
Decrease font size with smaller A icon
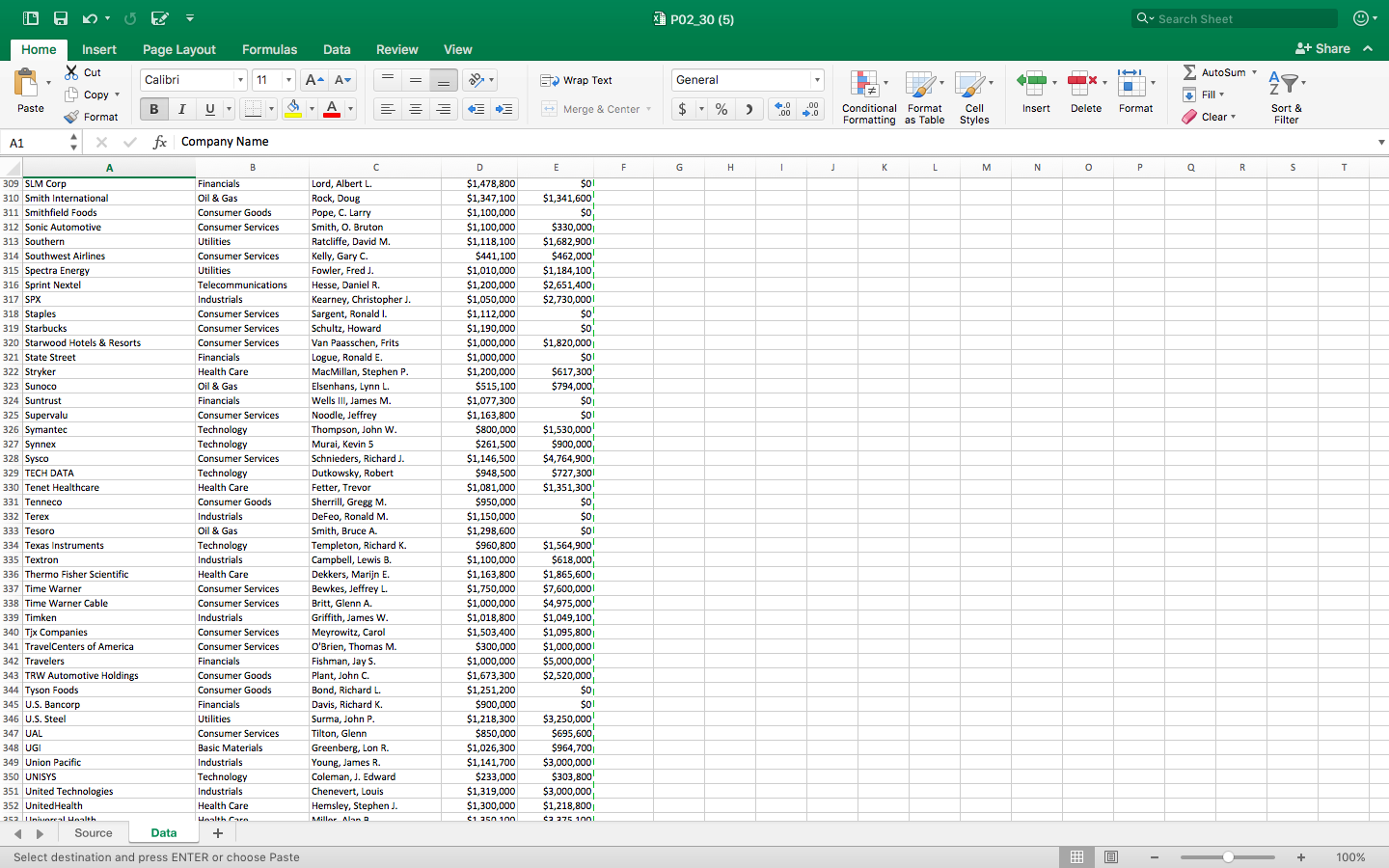[342, 80]
